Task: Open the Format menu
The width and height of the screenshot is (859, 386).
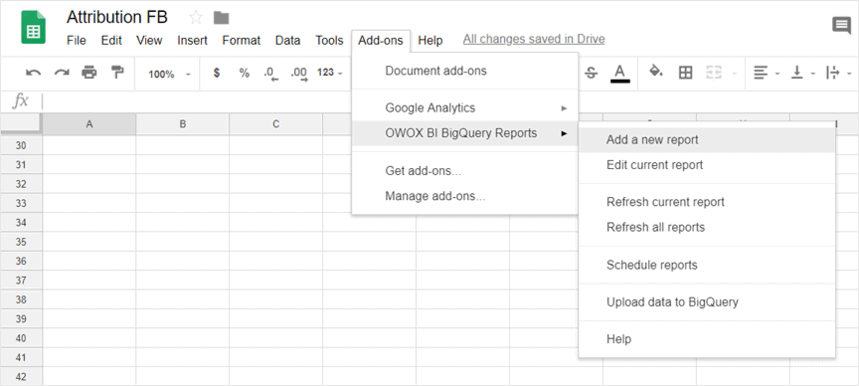Action: tap(241, 40)
